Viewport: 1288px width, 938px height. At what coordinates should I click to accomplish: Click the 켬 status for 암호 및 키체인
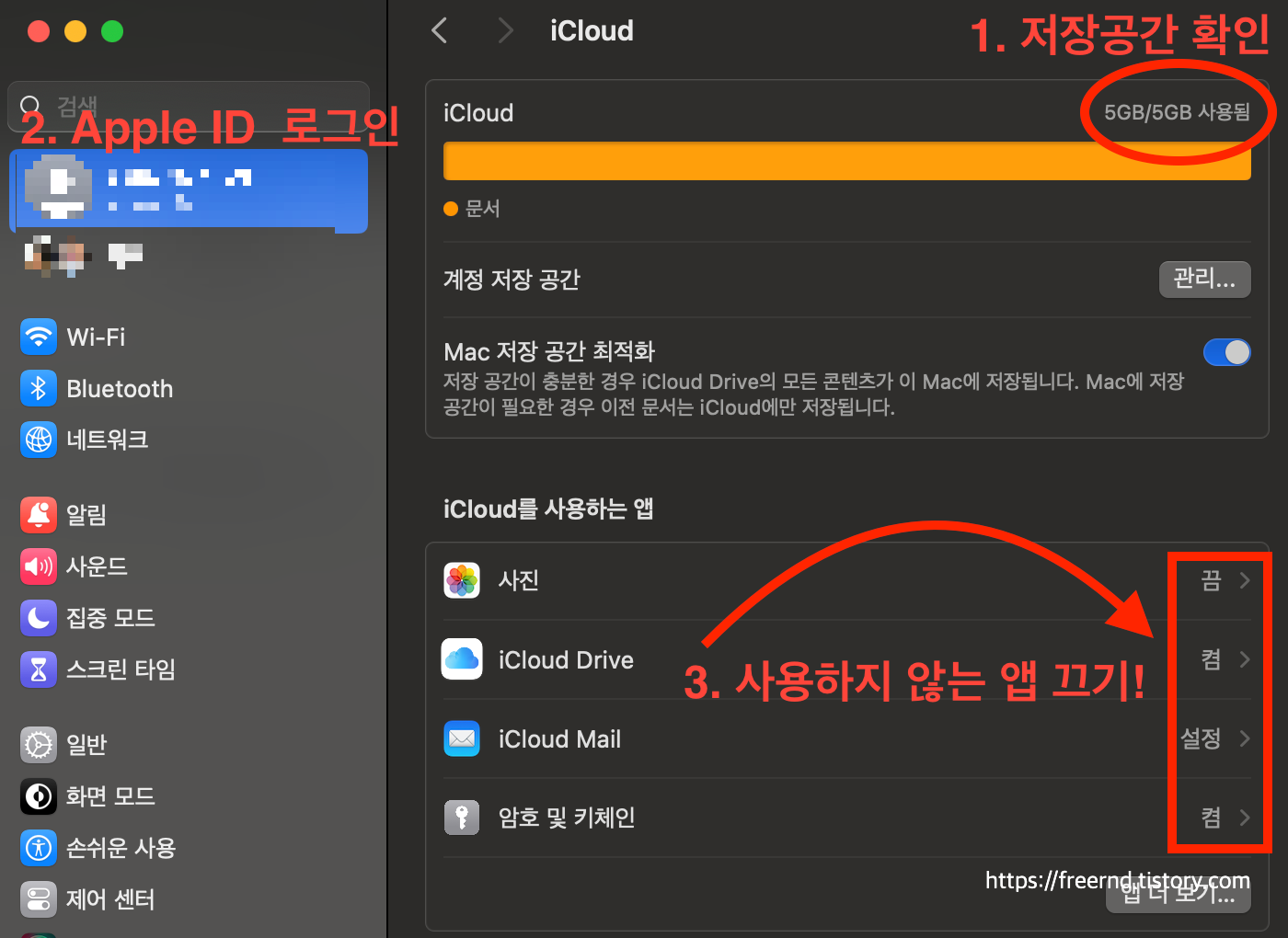click(1211, 817)
